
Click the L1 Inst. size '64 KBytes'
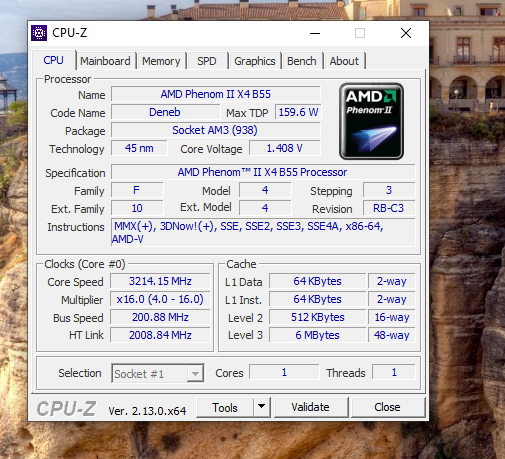pos(317,299)
